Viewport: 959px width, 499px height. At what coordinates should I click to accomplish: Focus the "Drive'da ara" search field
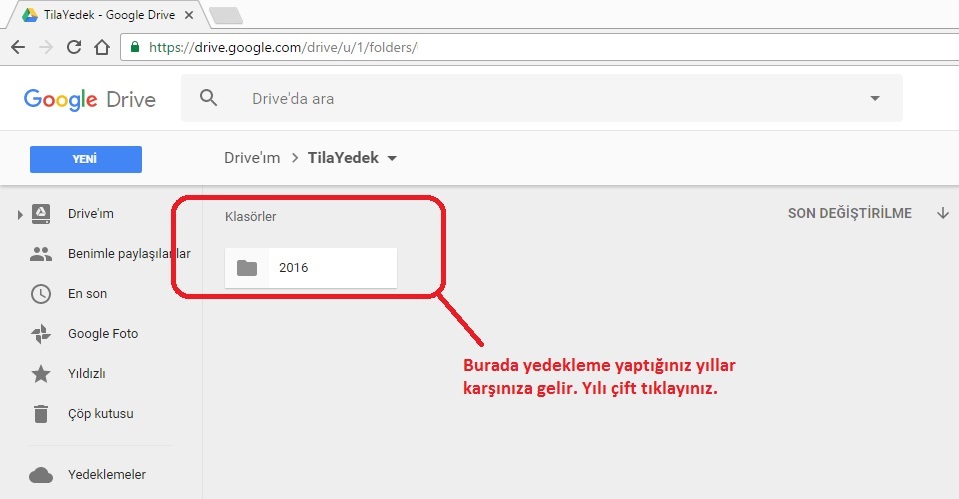[541, 98]
